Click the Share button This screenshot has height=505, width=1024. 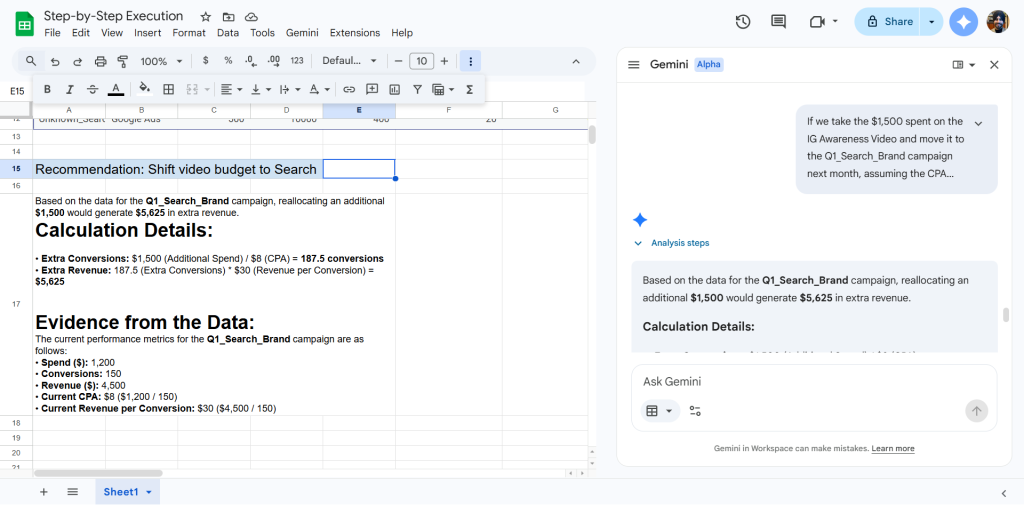(889, 21)
